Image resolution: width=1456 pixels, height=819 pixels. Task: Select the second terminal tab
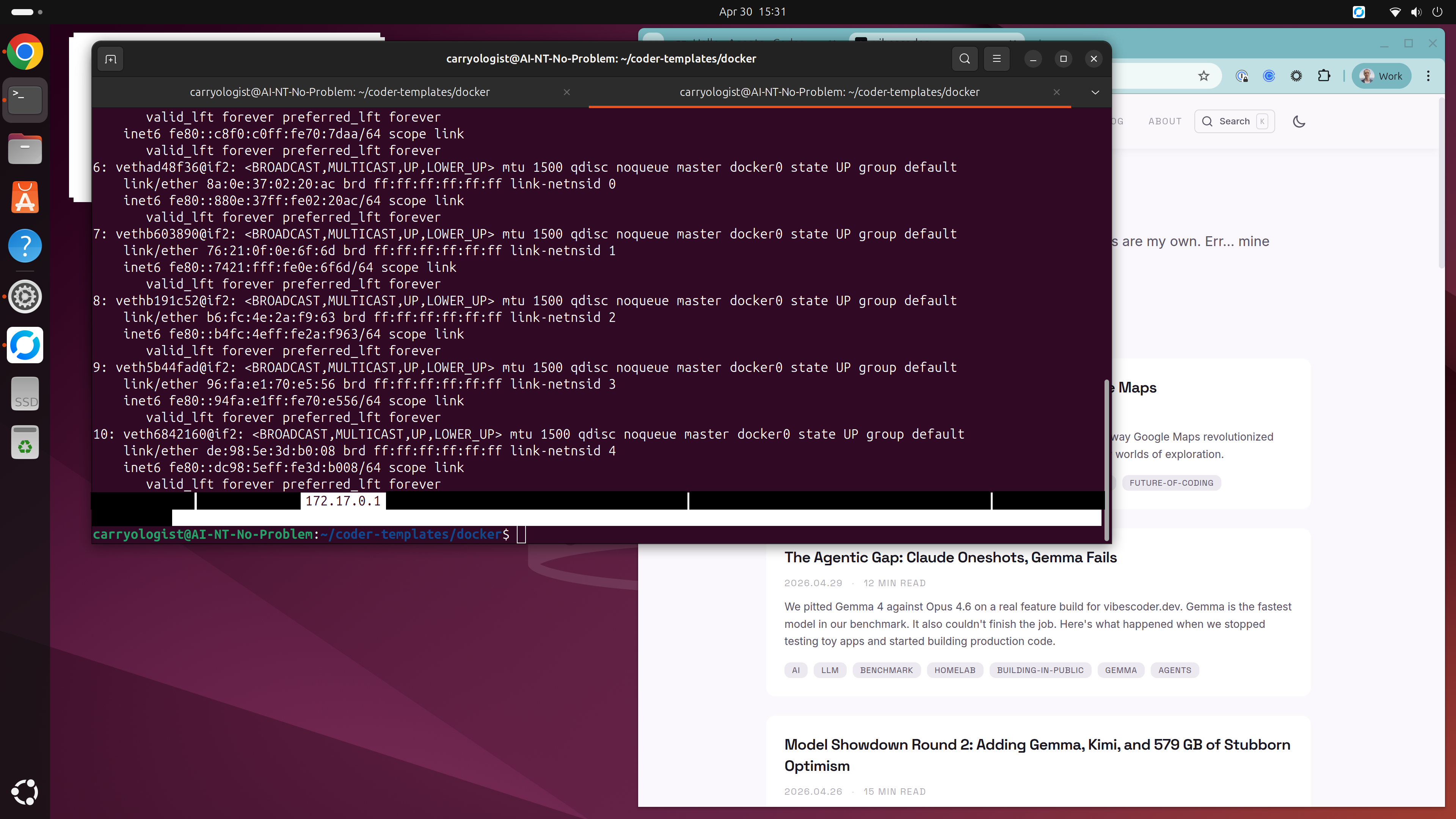click(829, 92)
